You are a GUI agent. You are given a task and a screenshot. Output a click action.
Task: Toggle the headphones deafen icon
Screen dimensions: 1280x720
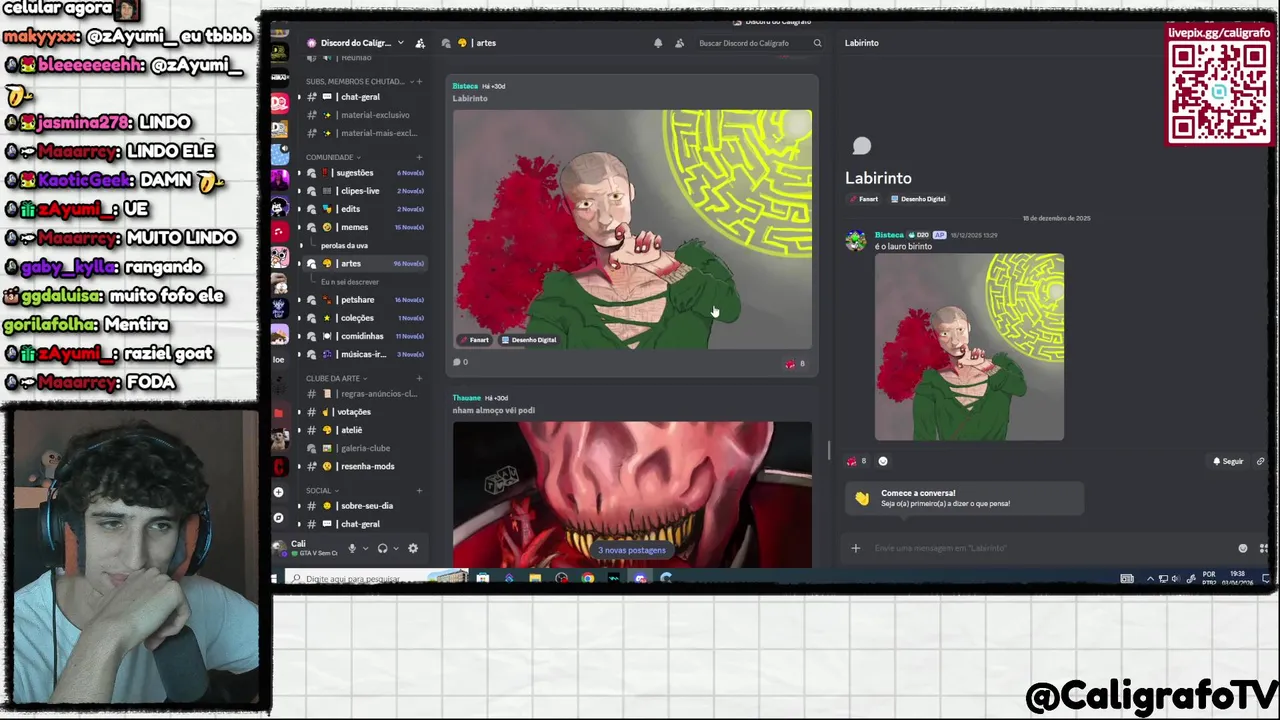[382, 548]
